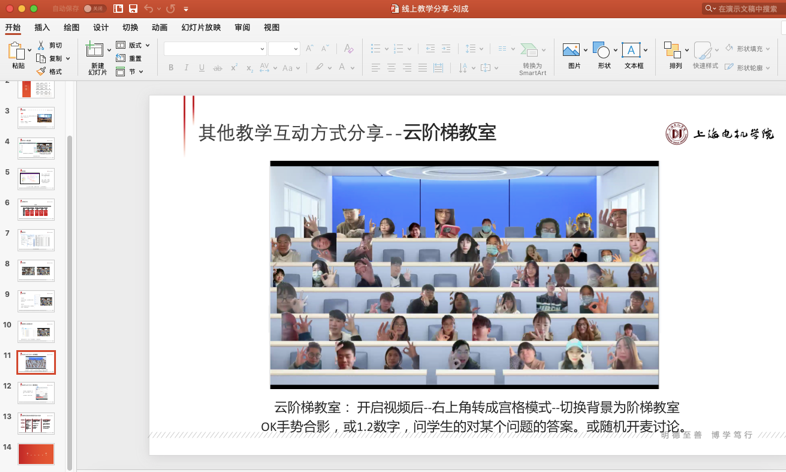This screenshot has width=786, height=472.
Task: Click the Arrange (排列) icon
Action: click(673, 51)
